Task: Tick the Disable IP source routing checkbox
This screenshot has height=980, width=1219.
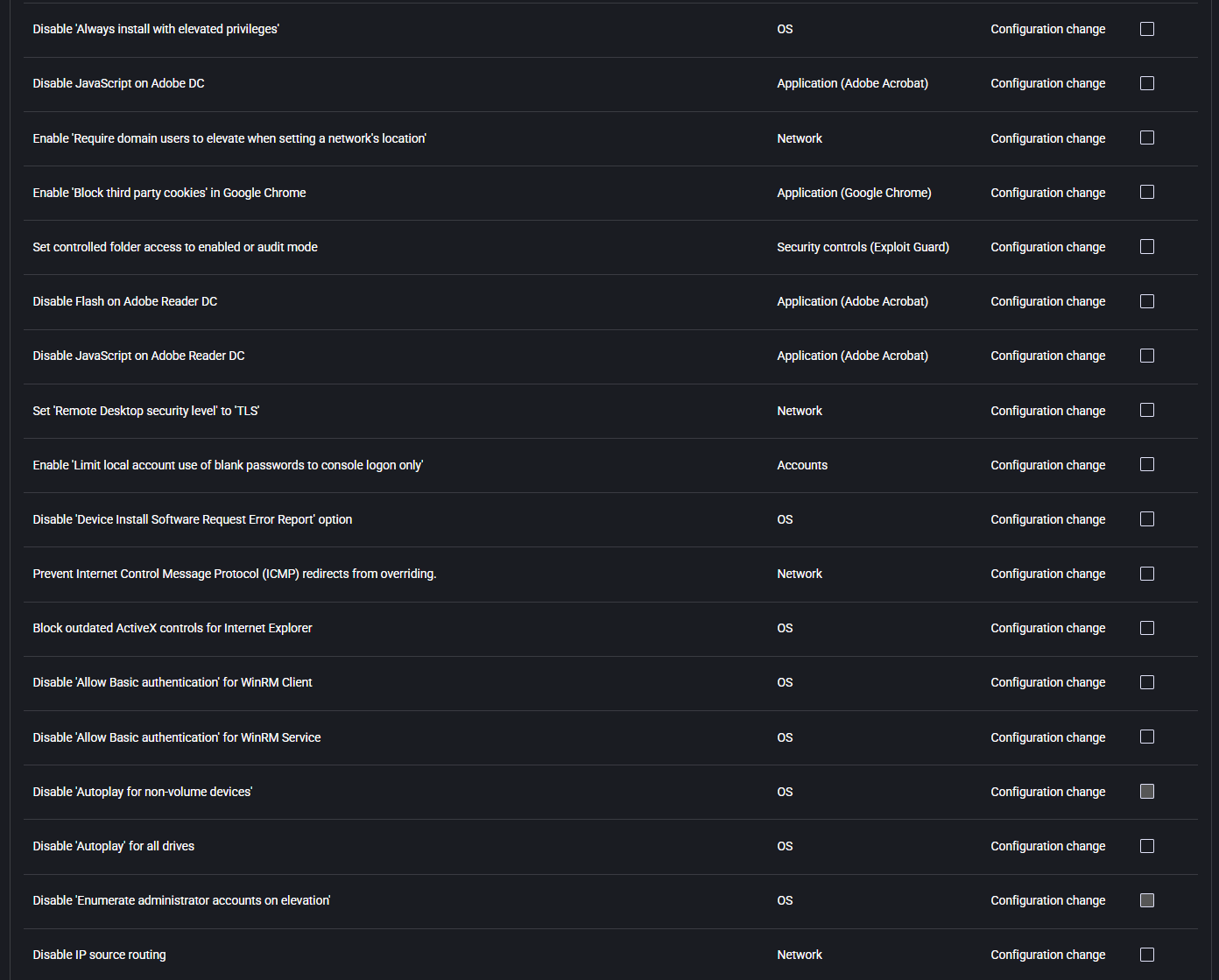Action: click(x=1147, y=955)
